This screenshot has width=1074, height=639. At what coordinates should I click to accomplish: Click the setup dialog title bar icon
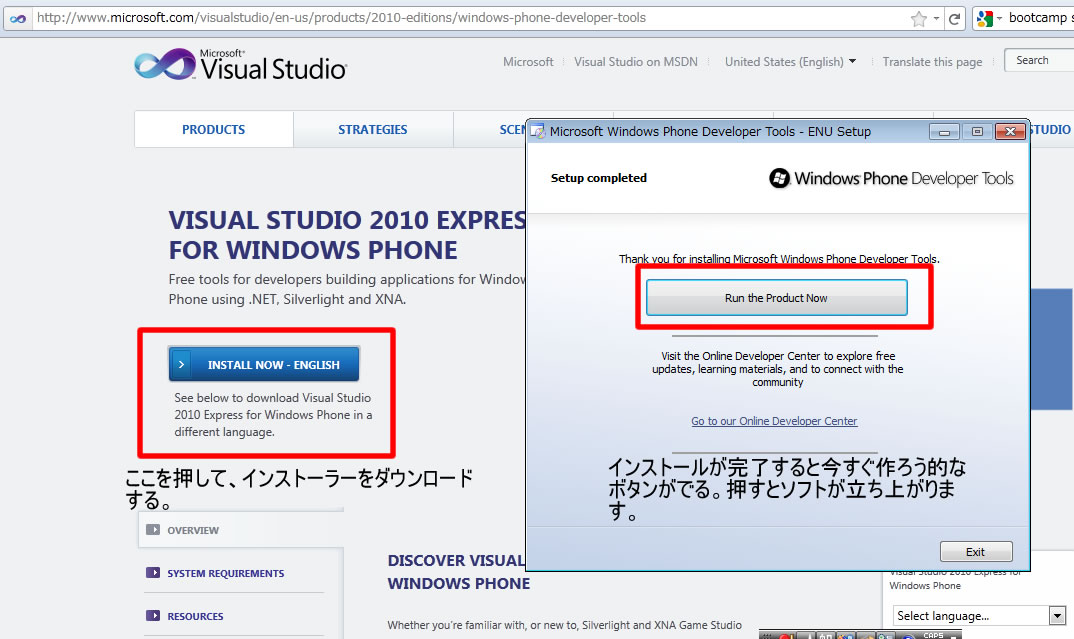tap(538, 131)
